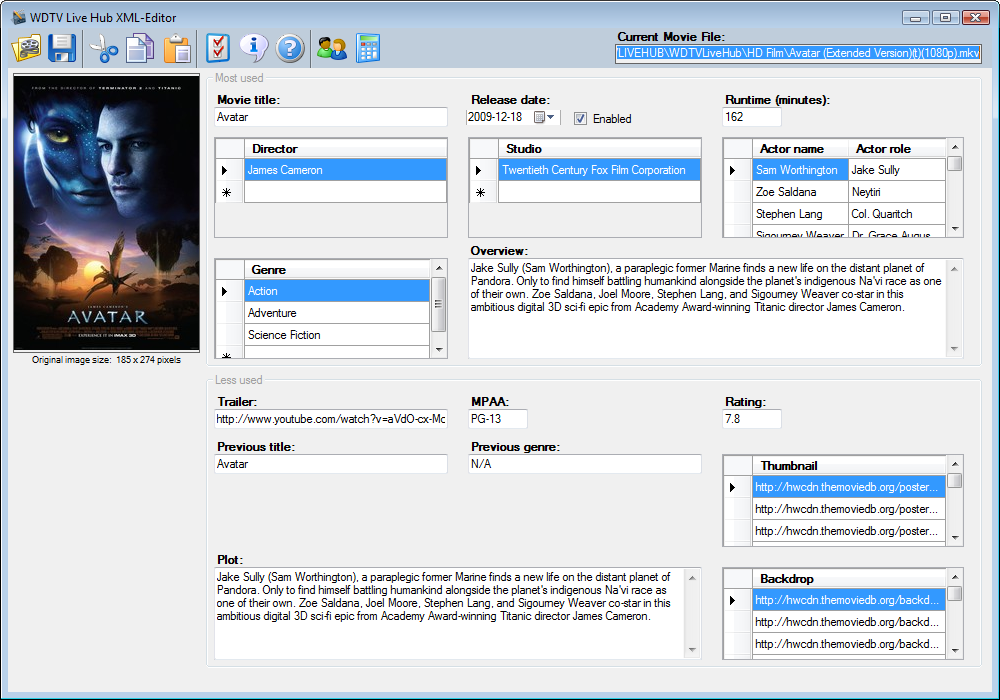Click the Runtime minutes field
This screenshot has height=700, width=1000.
pyautogui.click(x=752, y=117)
